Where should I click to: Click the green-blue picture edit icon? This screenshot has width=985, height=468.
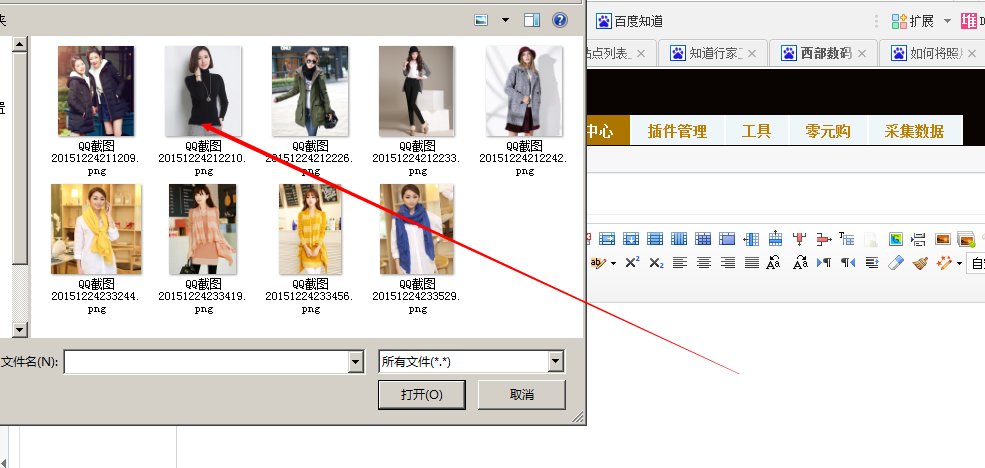895,239
